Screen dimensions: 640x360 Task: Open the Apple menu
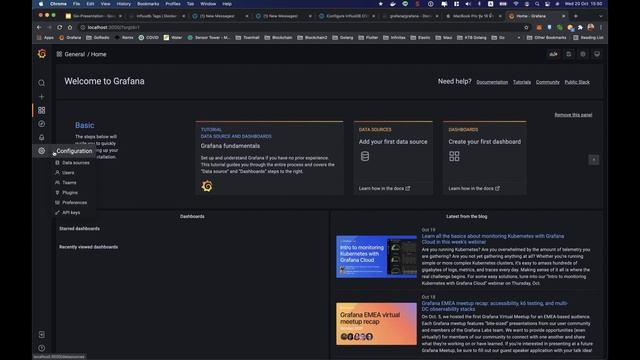tap(41, 4)
